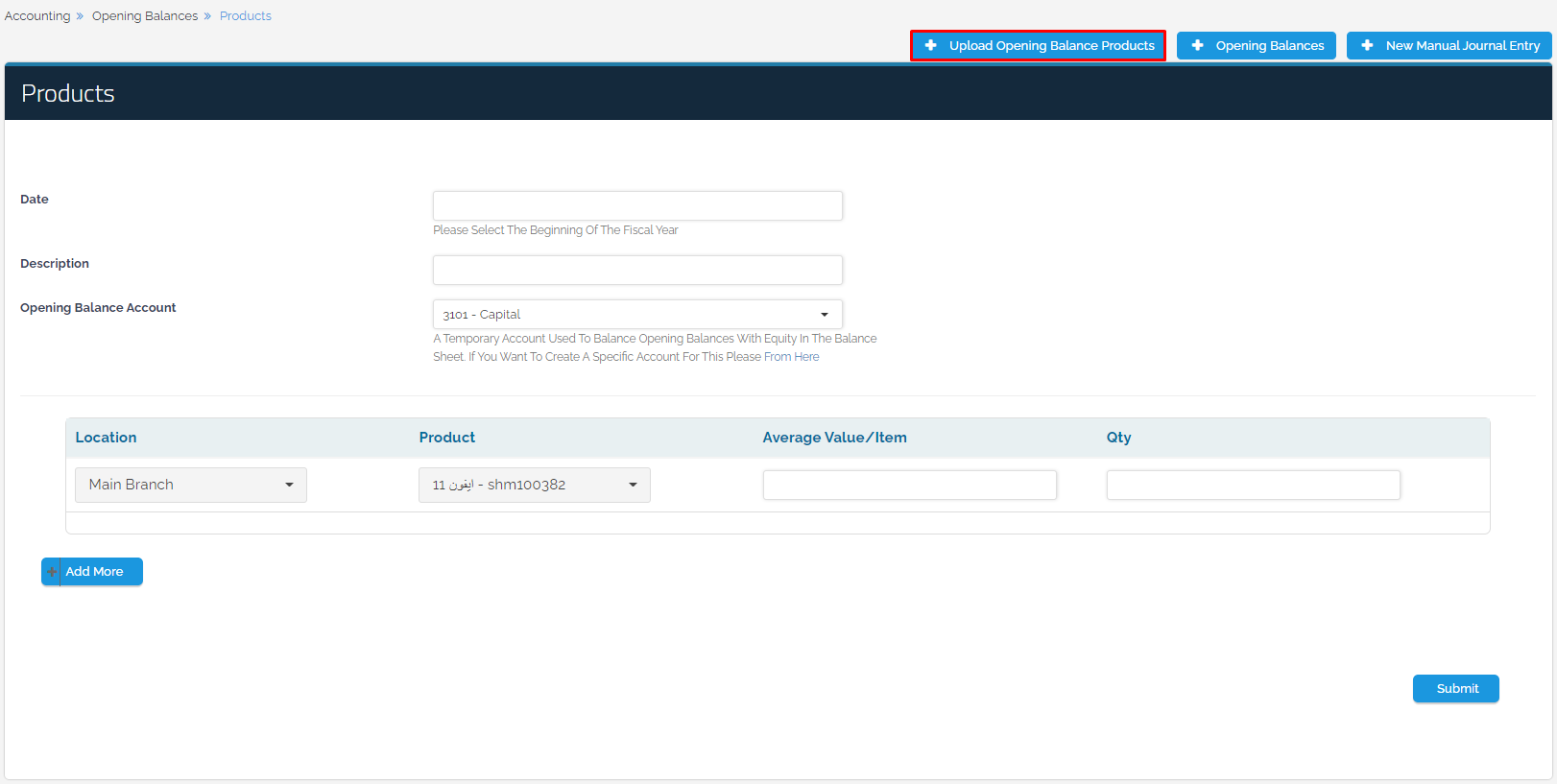The width and height of the screenshot is (1557, 784).
Task: Follow the 'Here' link to create account
Action: coord(806,357)
